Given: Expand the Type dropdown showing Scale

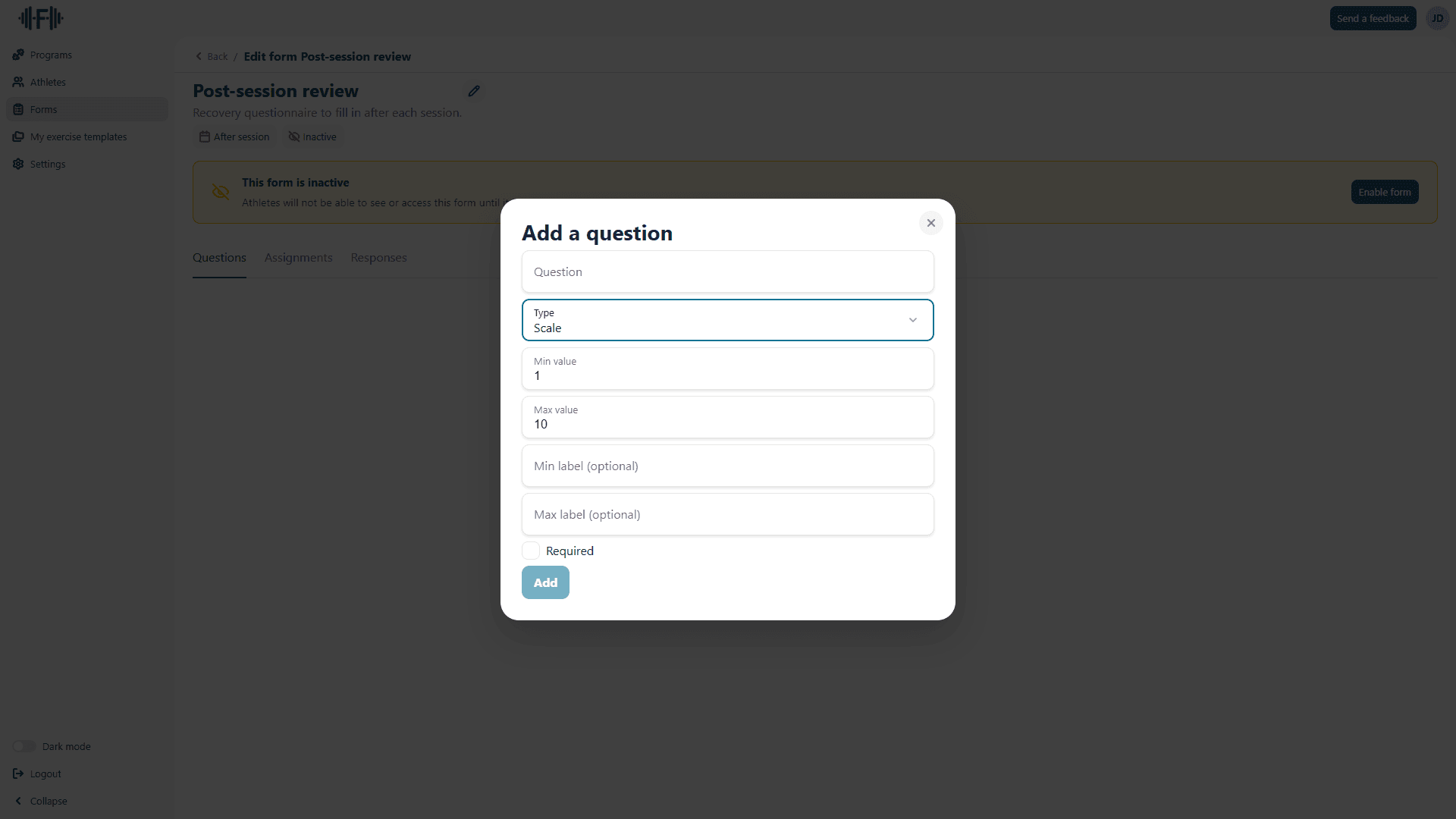Looking at the screenshot, I should pos(727,320).
